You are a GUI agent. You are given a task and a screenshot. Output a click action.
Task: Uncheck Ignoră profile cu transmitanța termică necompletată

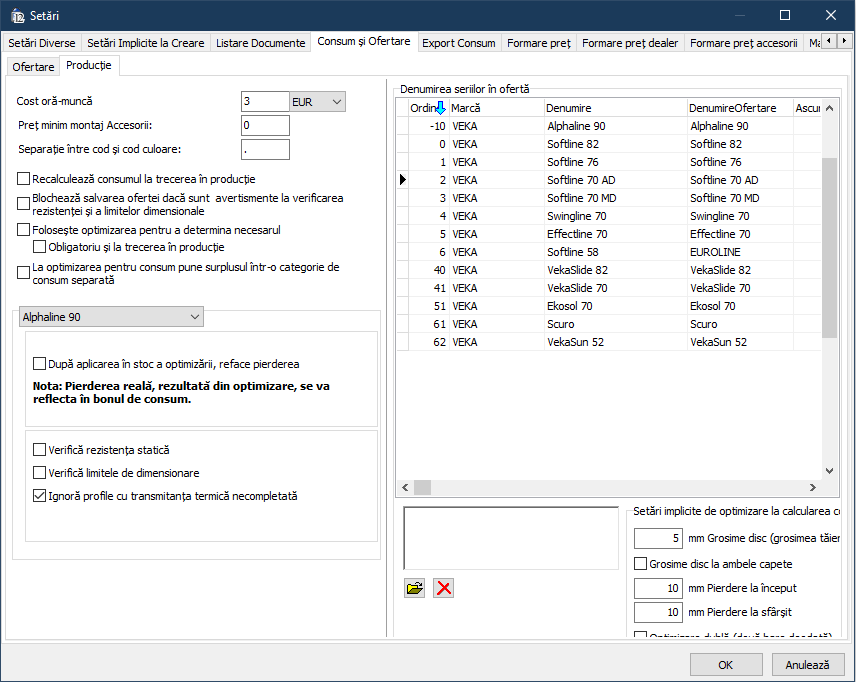pyautogui.click(x=40, y=496)
